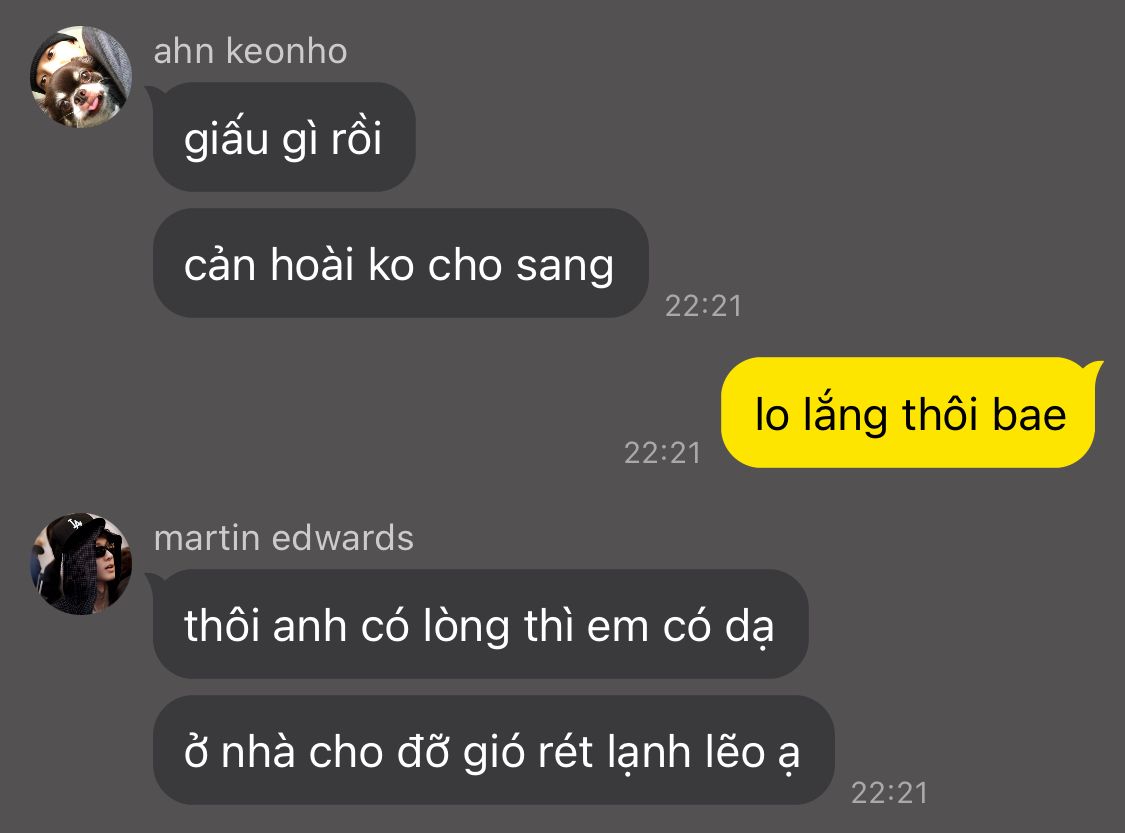Select message "ở nhà cho đỡ gió rét lạnh lẽo ạ"
The width and height of the screenshot is (1125, 833).
(493, 750)
